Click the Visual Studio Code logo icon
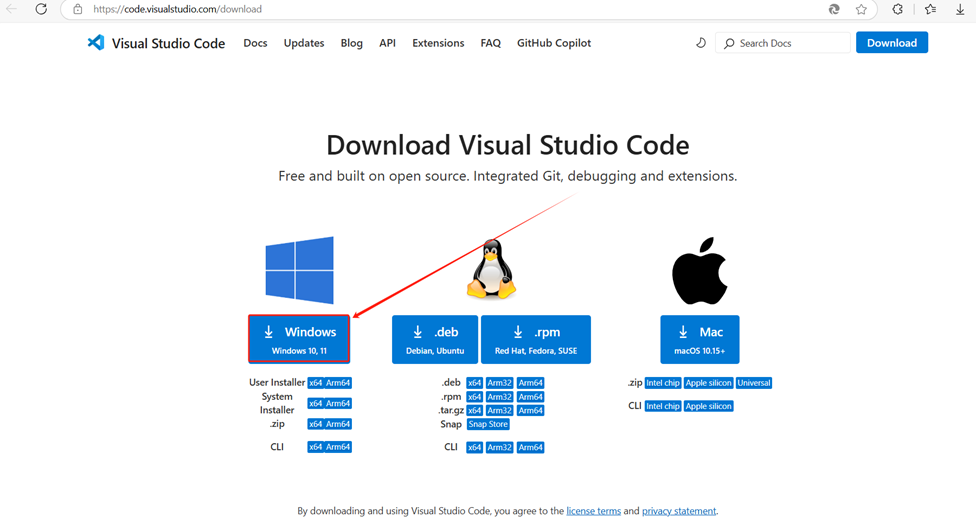 click(x=96, y=43)
